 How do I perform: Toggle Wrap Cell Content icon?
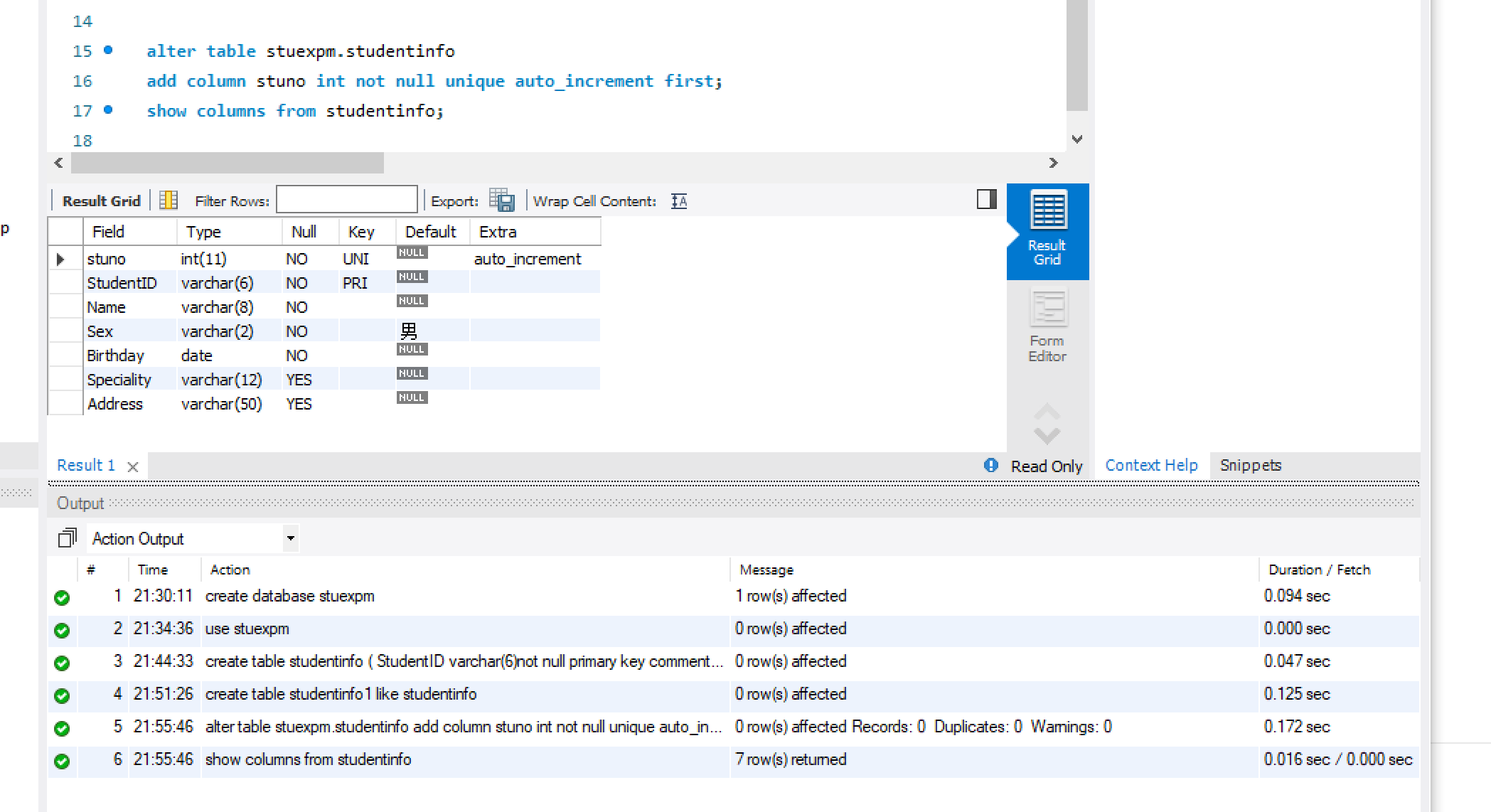tap(679, 201)
